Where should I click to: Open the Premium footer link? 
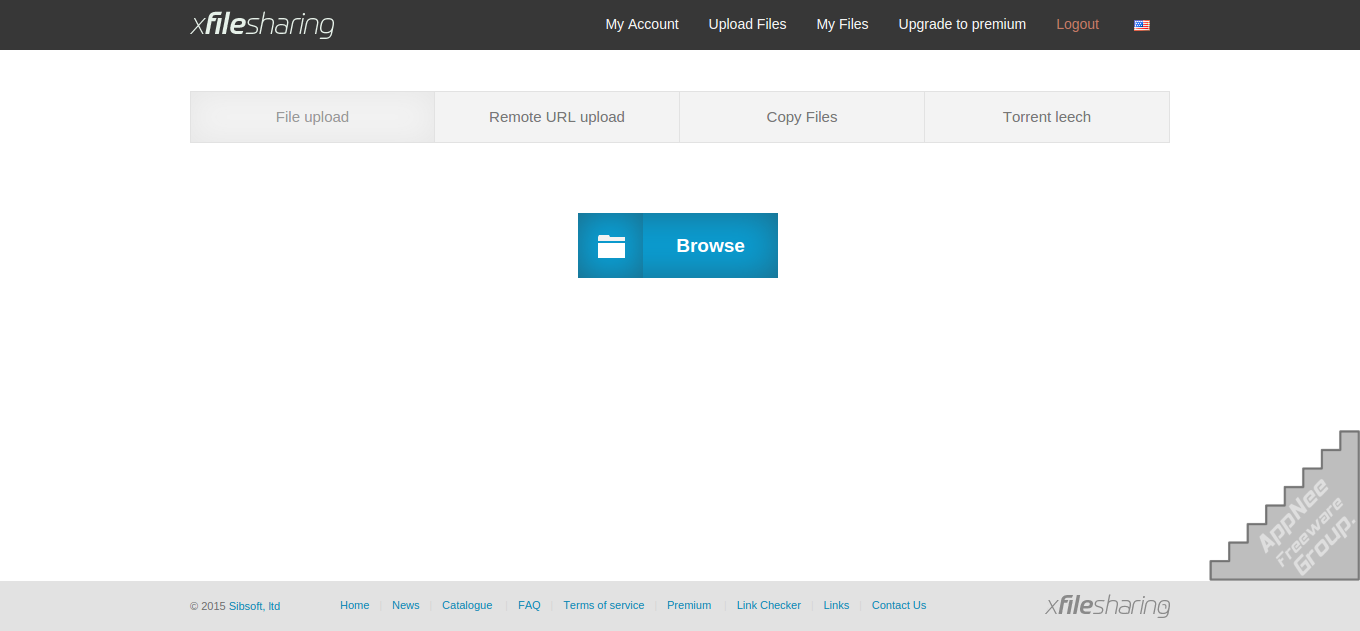pyautogui.click(x=689, y=605)
